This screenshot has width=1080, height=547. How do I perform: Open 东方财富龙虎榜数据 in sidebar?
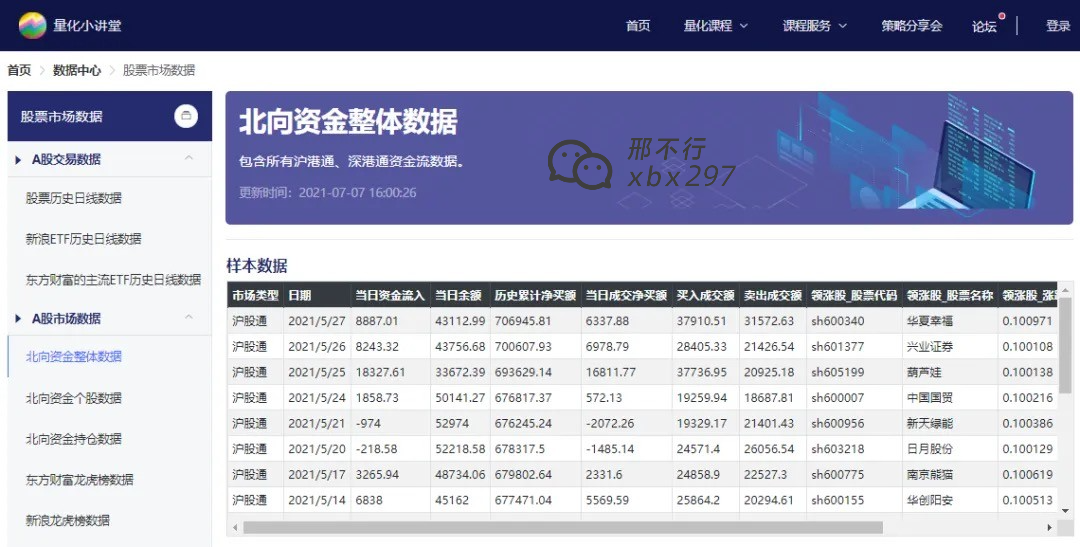(x=80, y=479)
